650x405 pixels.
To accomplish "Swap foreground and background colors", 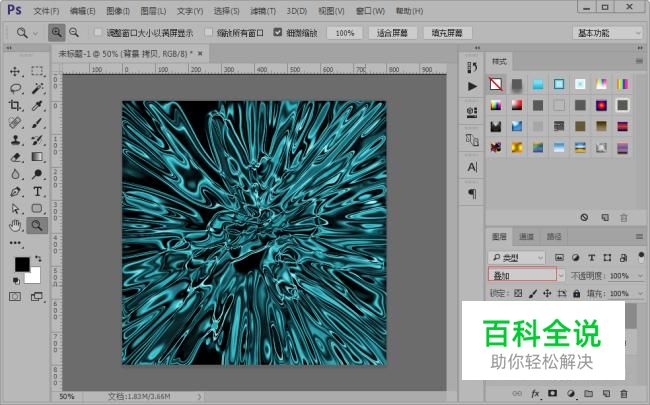I will 38,259.
